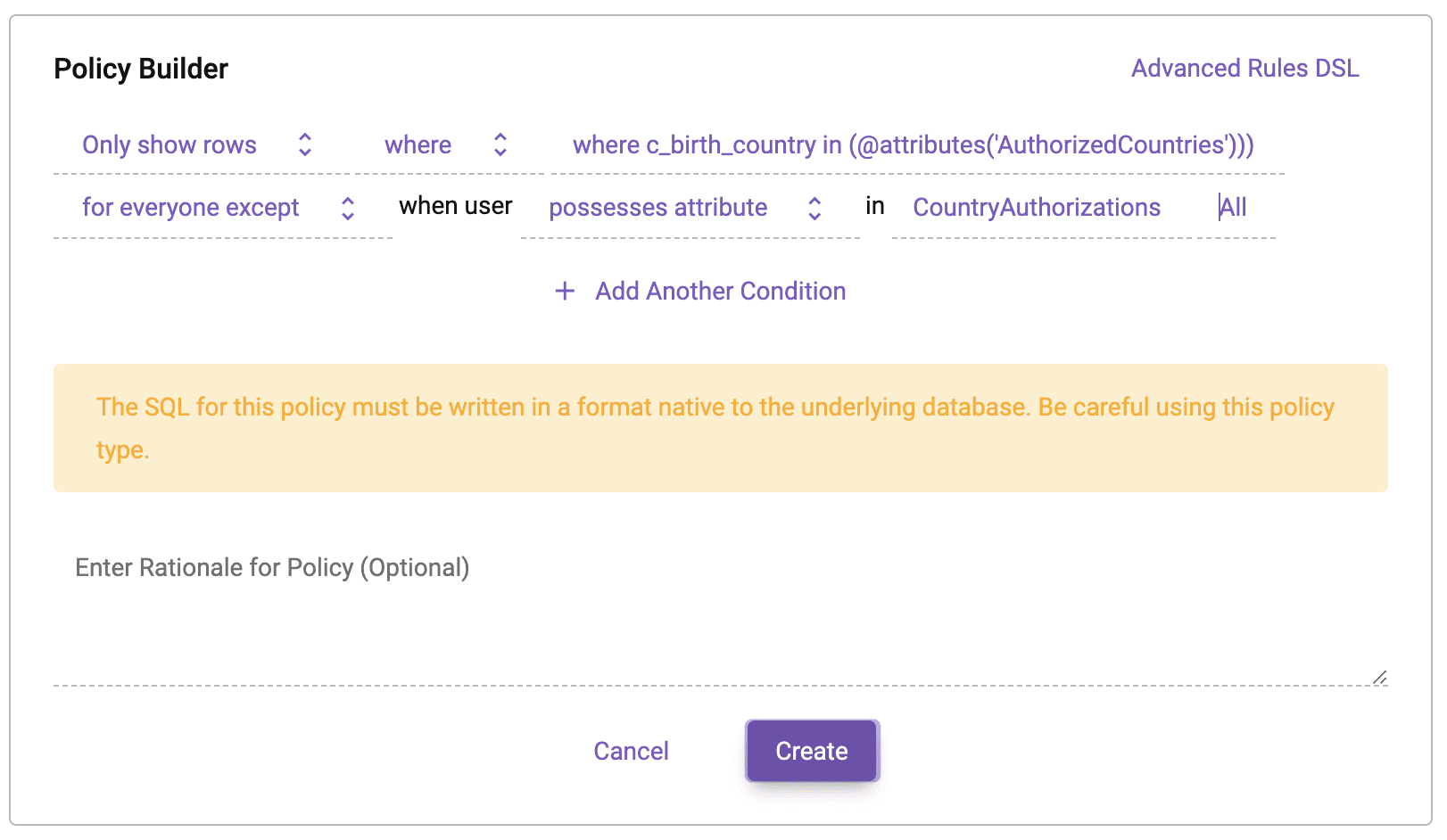This screenshot has height=840, width=1447.
Task: Open Advanced Rules DSL link
Action: (1245, 69)
